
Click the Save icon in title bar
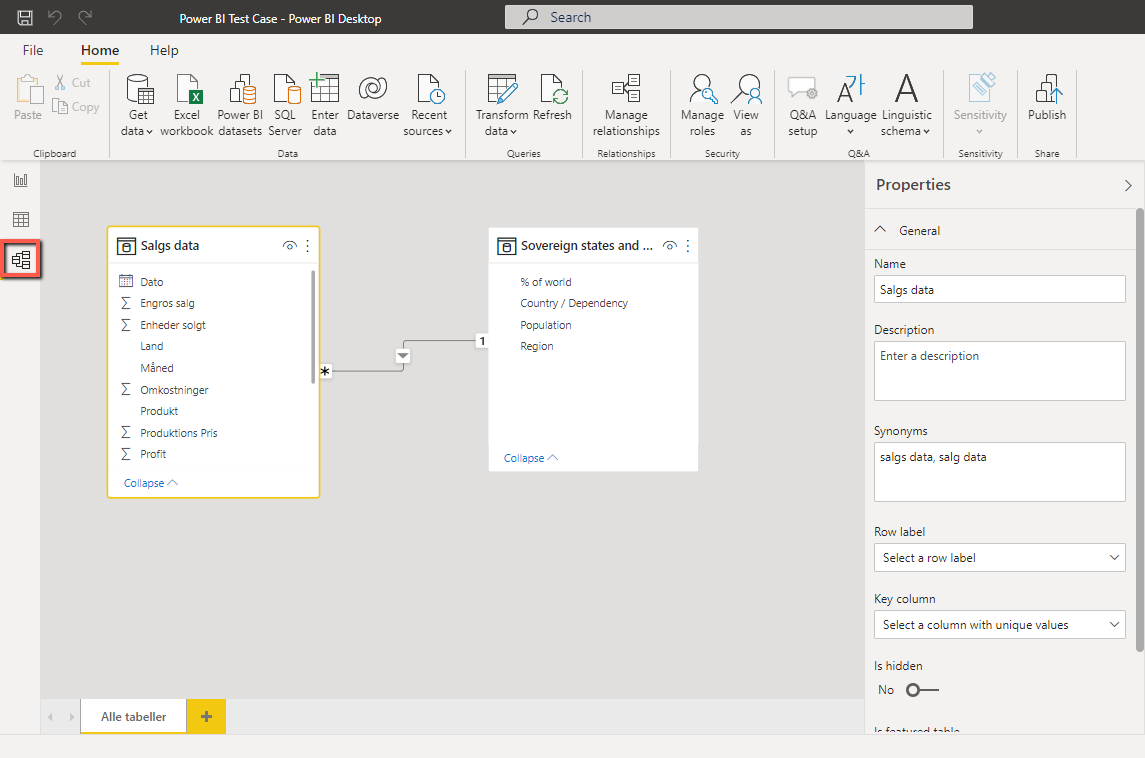coord(25,18)
